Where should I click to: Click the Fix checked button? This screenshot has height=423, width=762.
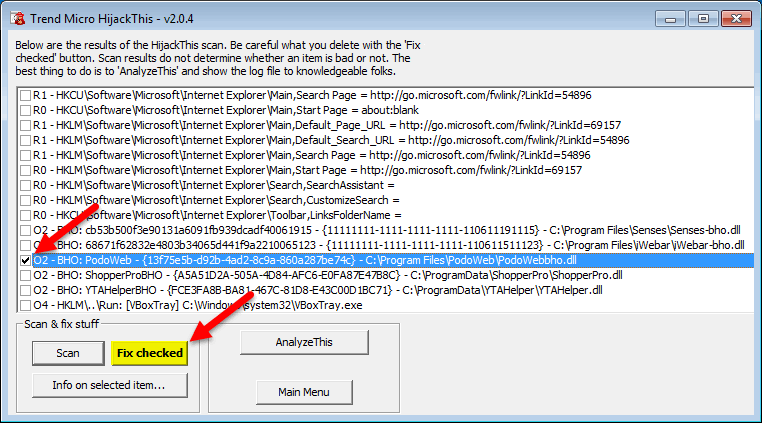150,353
